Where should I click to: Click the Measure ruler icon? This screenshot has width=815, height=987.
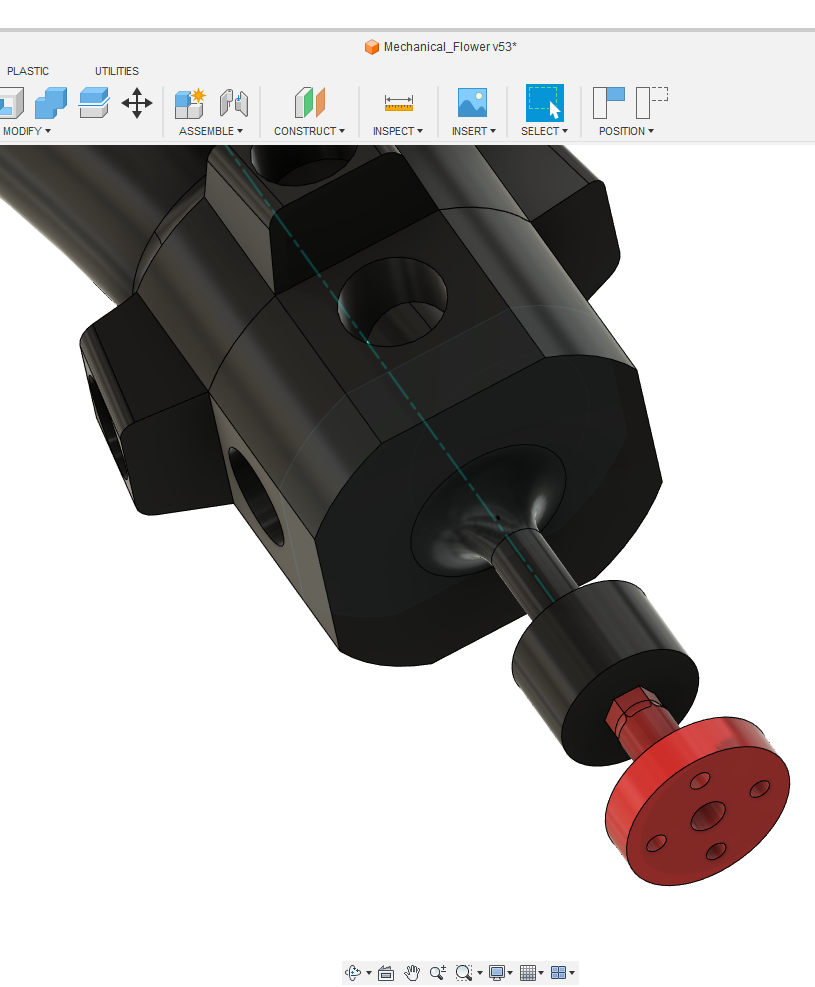coord(398,103)
